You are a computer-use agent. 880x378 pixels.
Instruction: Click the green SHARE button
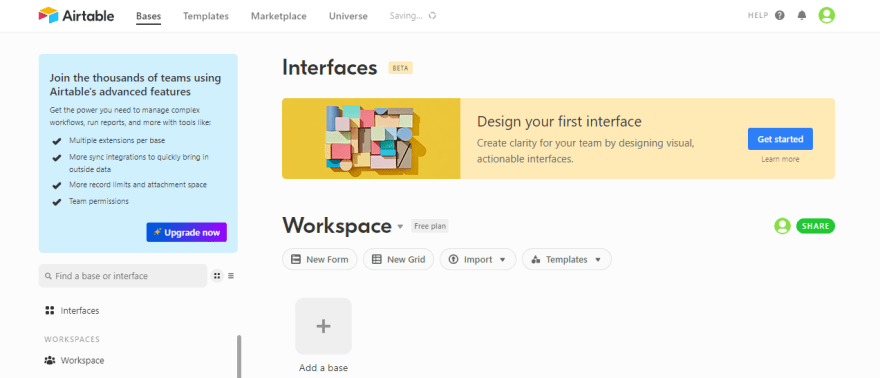pyautogui.click(x=815, y=226)
